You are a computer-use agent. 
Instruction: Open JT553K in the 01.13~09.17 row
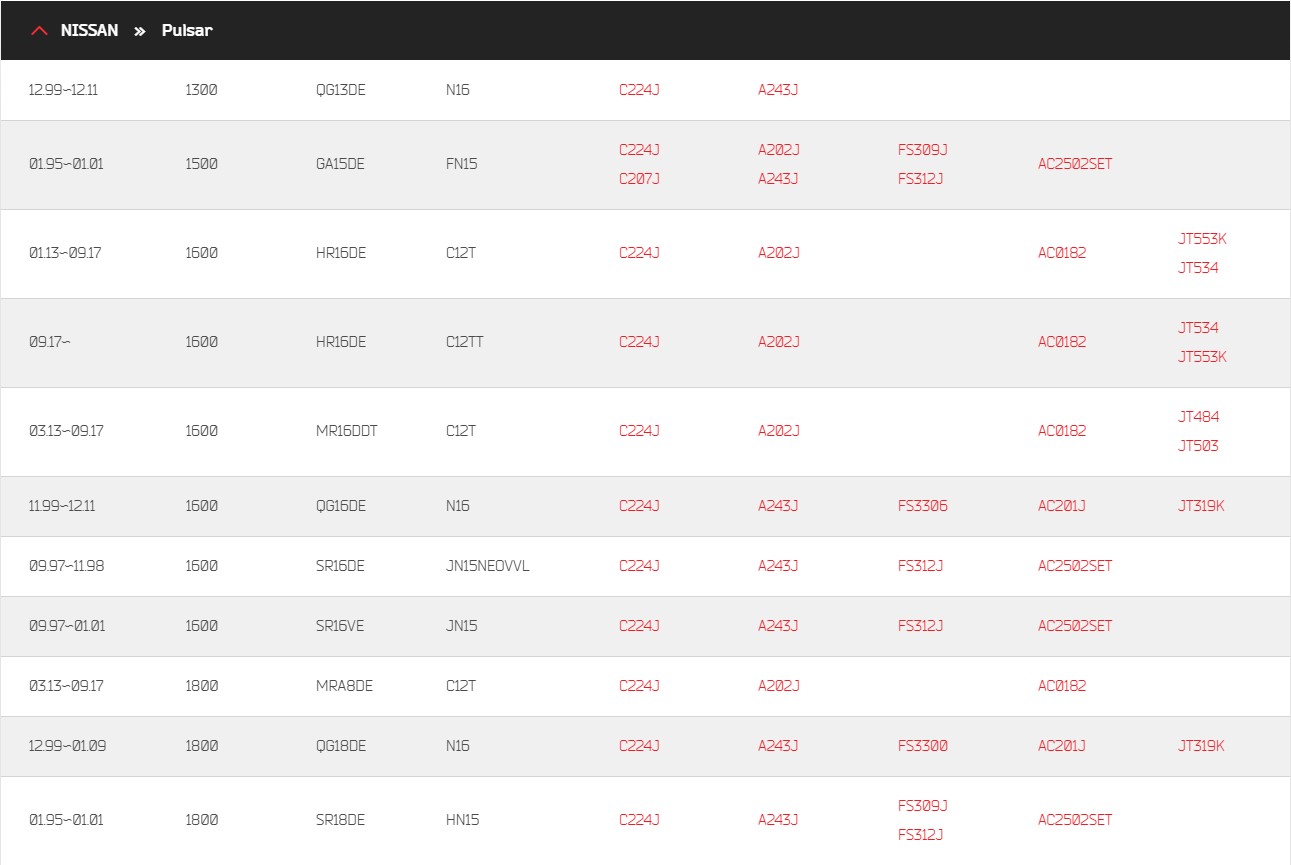click(1202, 239)
